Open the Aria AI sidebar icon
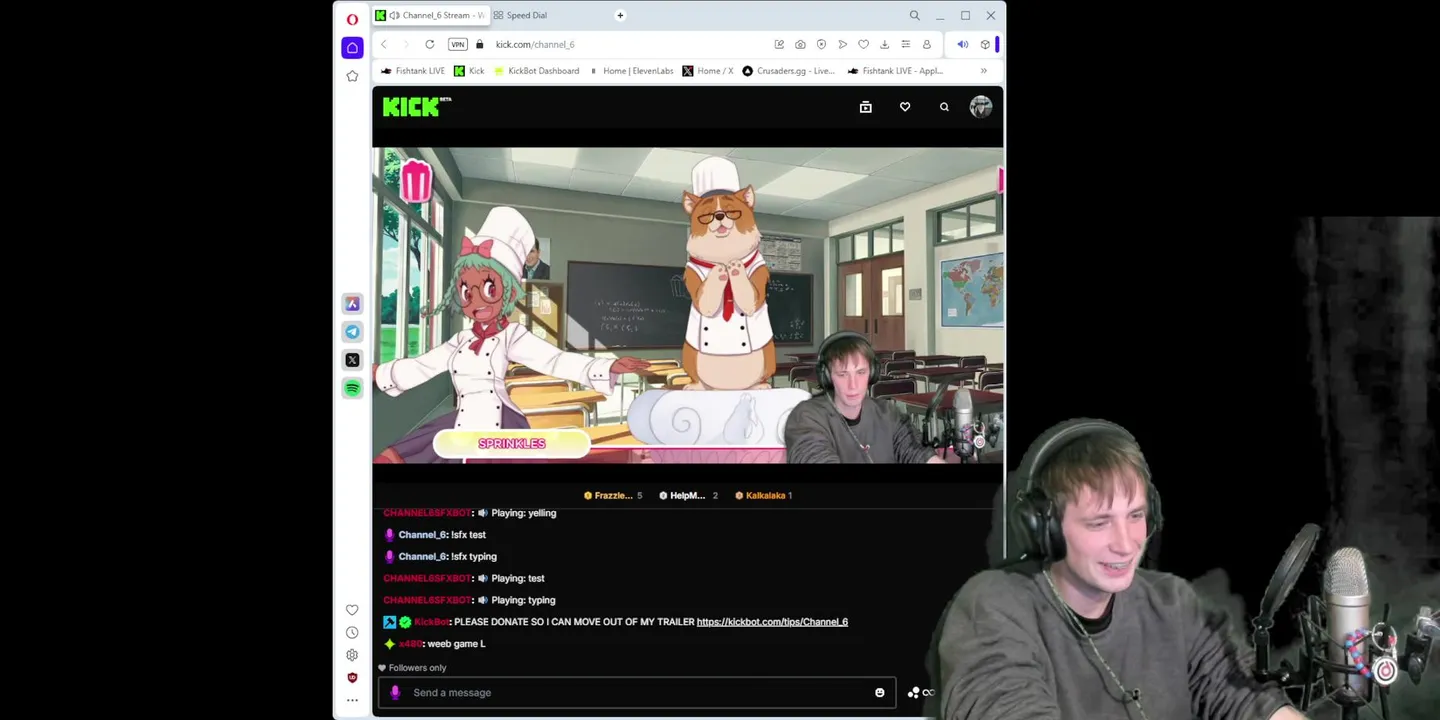The height and width of the screenshot is (720, 1440). pyautogui.click(x=352, y=304)
